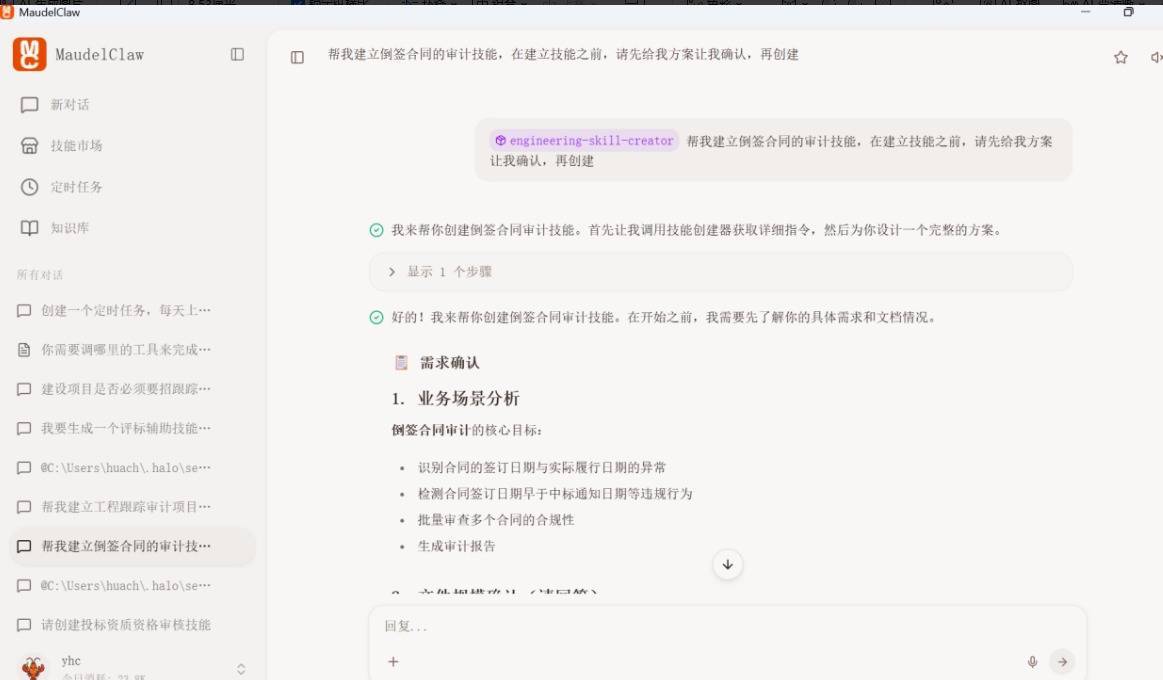Collapse the sidebar using panel icon
Screen dimensions: 1163x680
pos(237,54)
